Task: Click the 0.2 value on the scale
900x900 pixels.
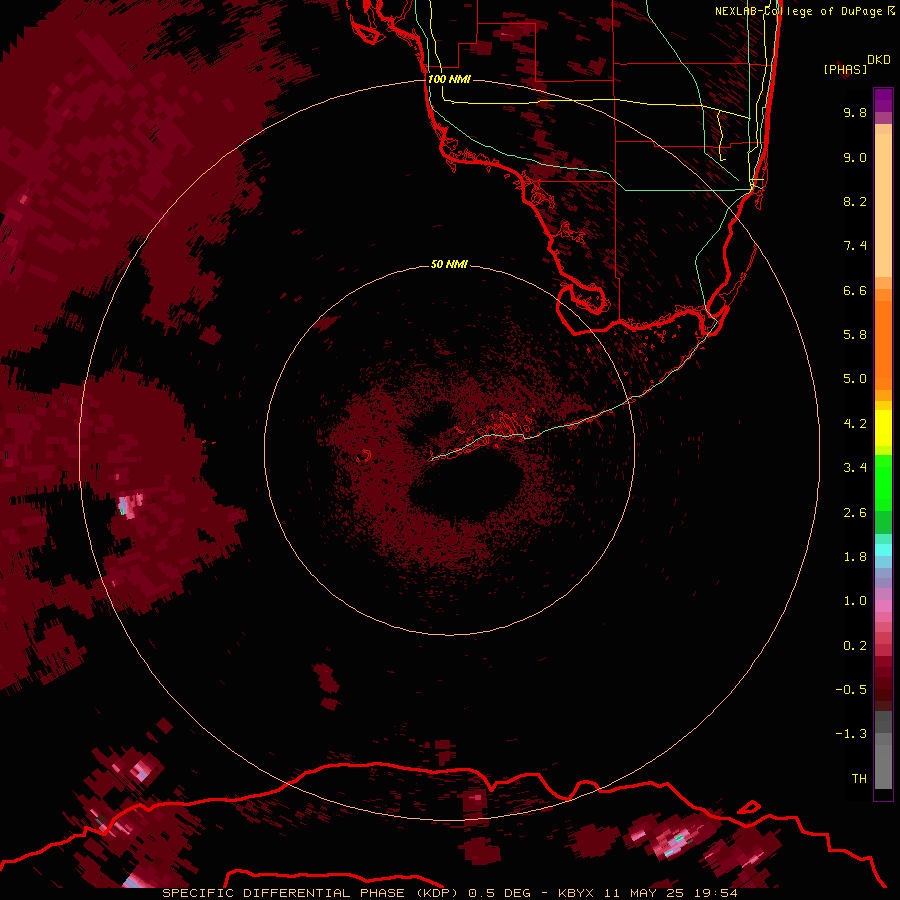Action: 855,646
